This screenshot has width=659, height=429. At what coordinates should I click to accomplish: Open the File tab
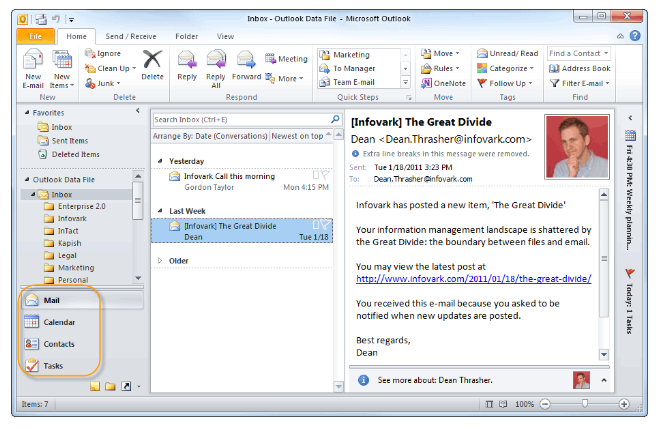pos(36,36)
